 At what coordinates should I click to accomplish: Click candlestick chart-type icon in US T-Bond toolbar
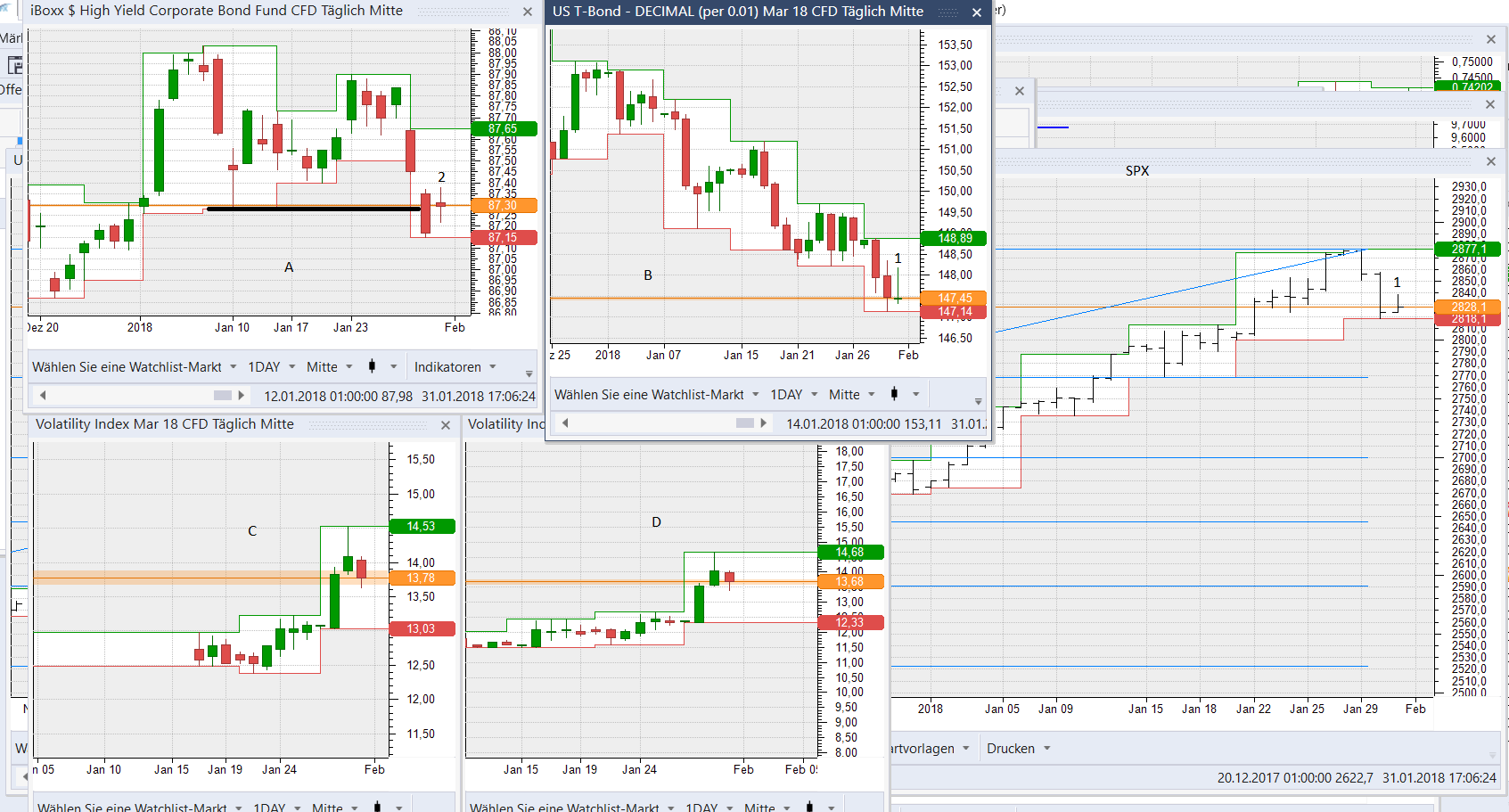coord(894,394)
